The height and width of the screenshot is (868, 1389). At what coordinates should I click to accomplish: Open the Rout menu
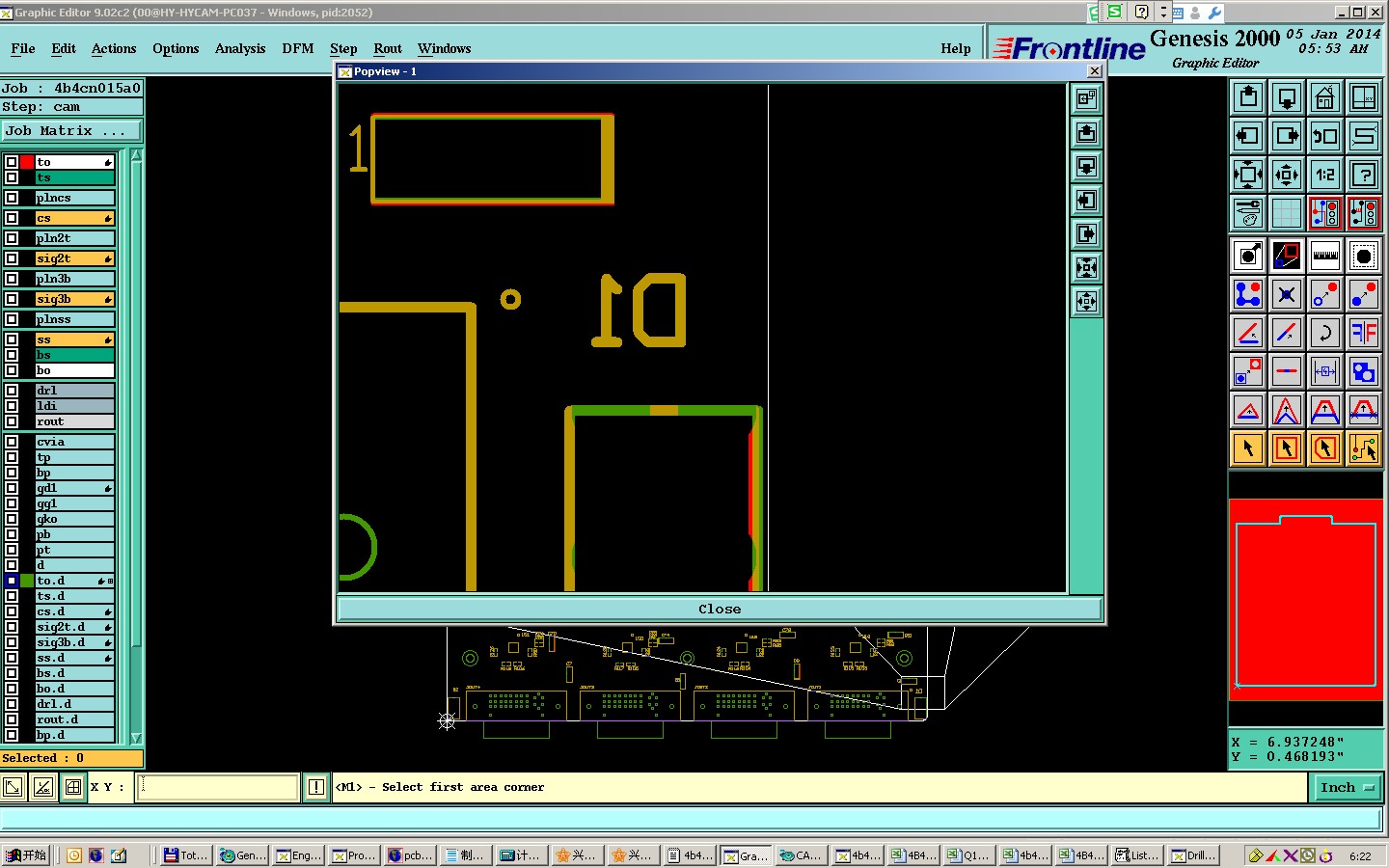pyautogui.click(x=388, y=48)
